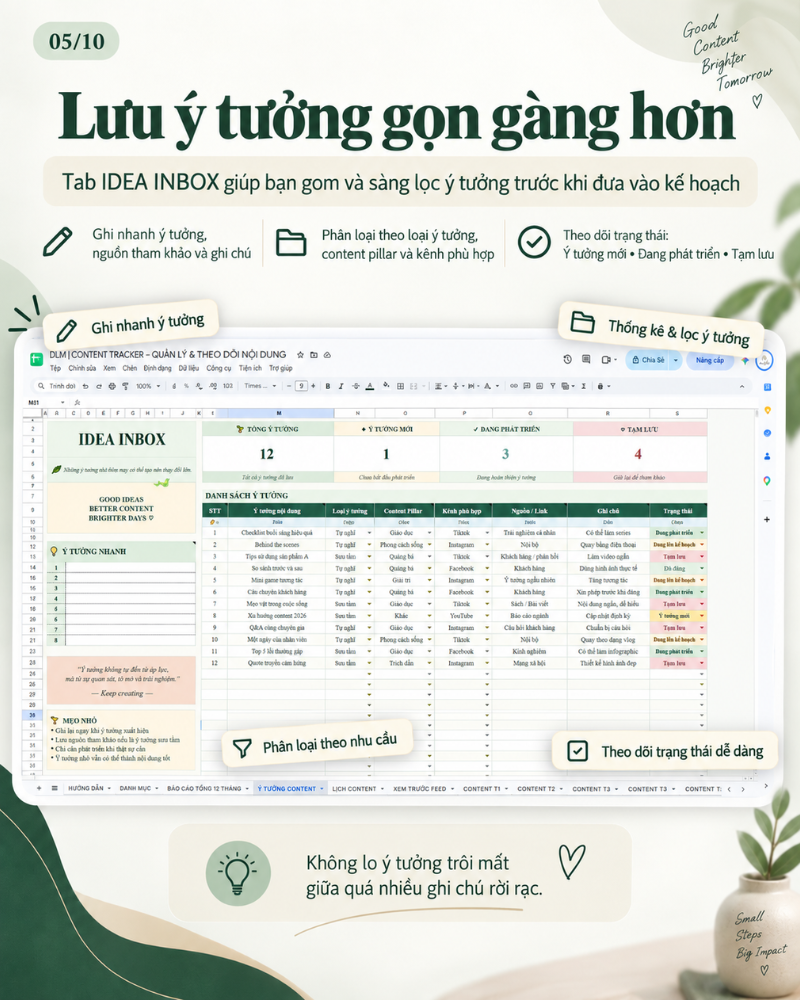Open the zoom 100% dropdown
The height and width of the screenshot is (1000, 800).
click(149, 386)
